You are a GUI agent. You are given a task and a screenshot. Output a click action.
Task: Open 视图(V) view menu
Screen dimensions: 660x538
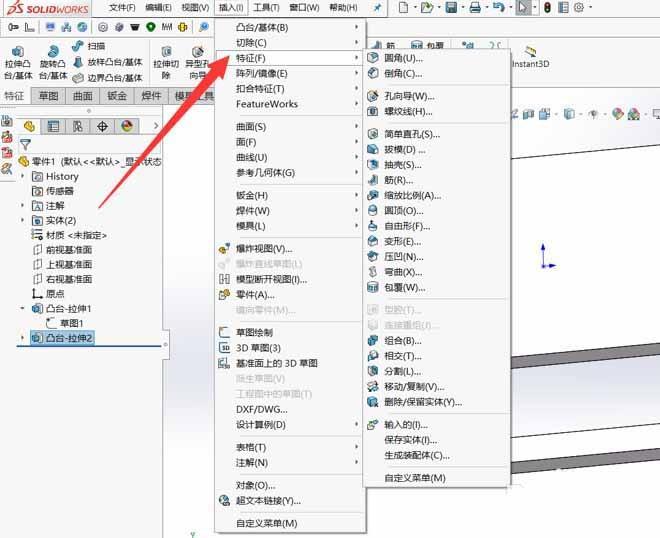pyautogui.click(x=195, y=8)
